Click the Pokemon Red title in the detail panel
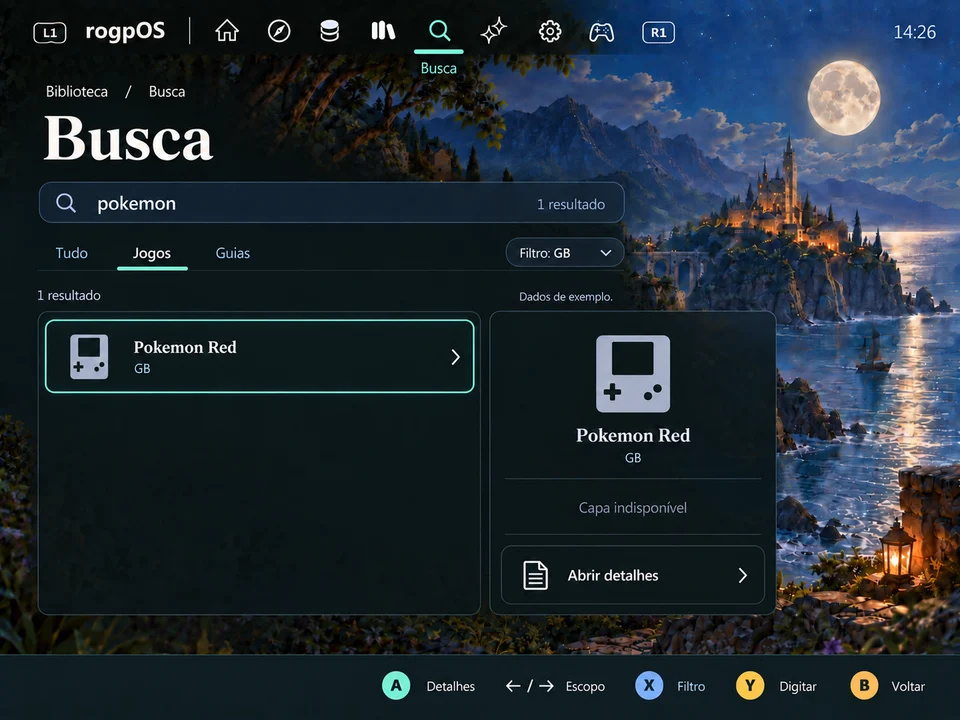The image size is (960, 720). pos(632,435)
